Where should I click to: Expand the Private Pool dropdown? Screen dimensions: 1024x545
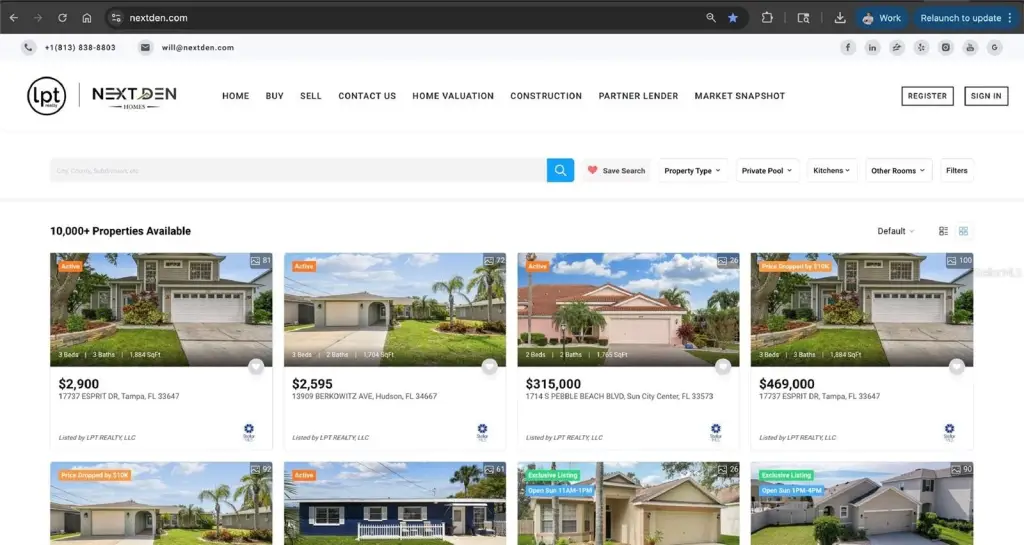tap(766, 171)
